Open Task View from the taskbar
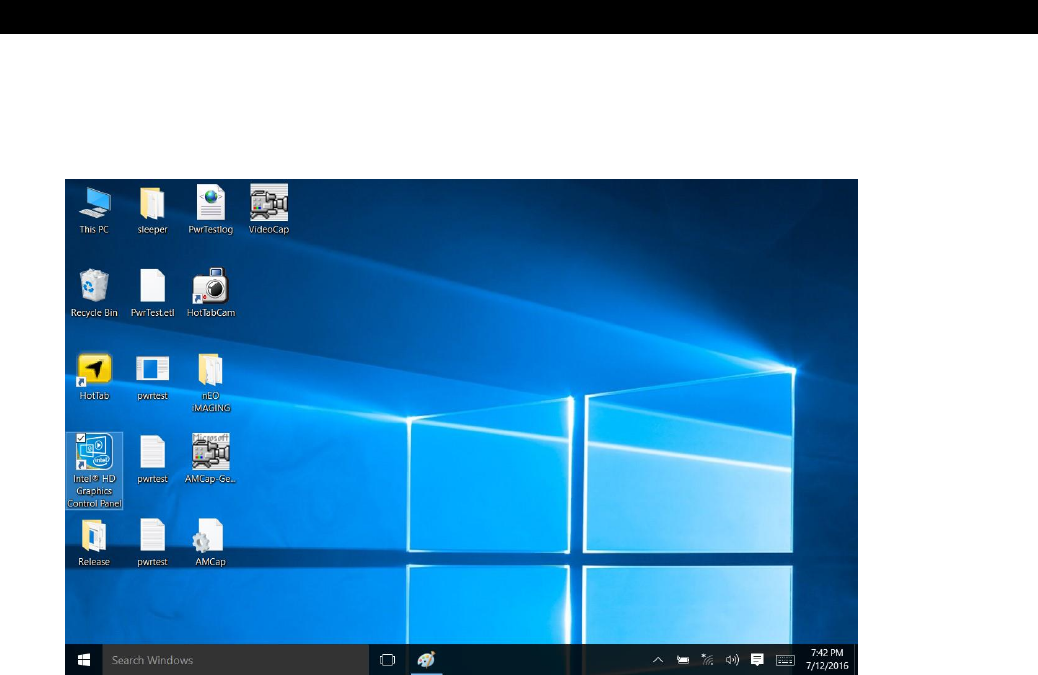 pyautogui.click(x=388, y=660)
